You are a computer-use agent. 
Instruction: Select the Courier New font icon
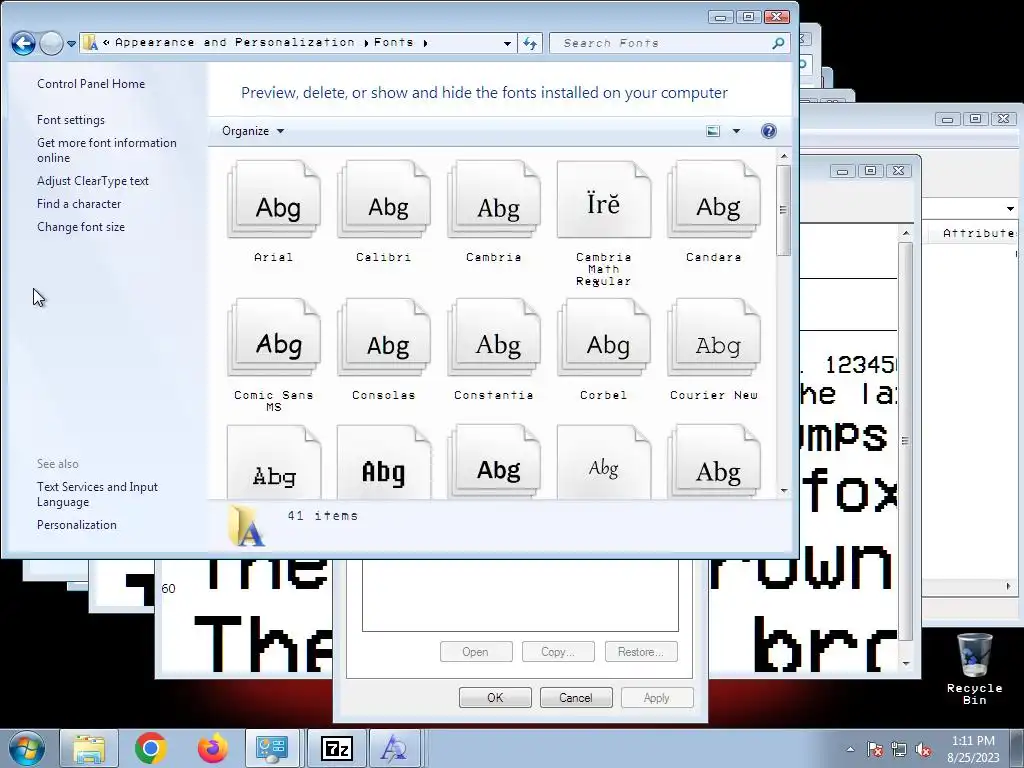[714, 338]
